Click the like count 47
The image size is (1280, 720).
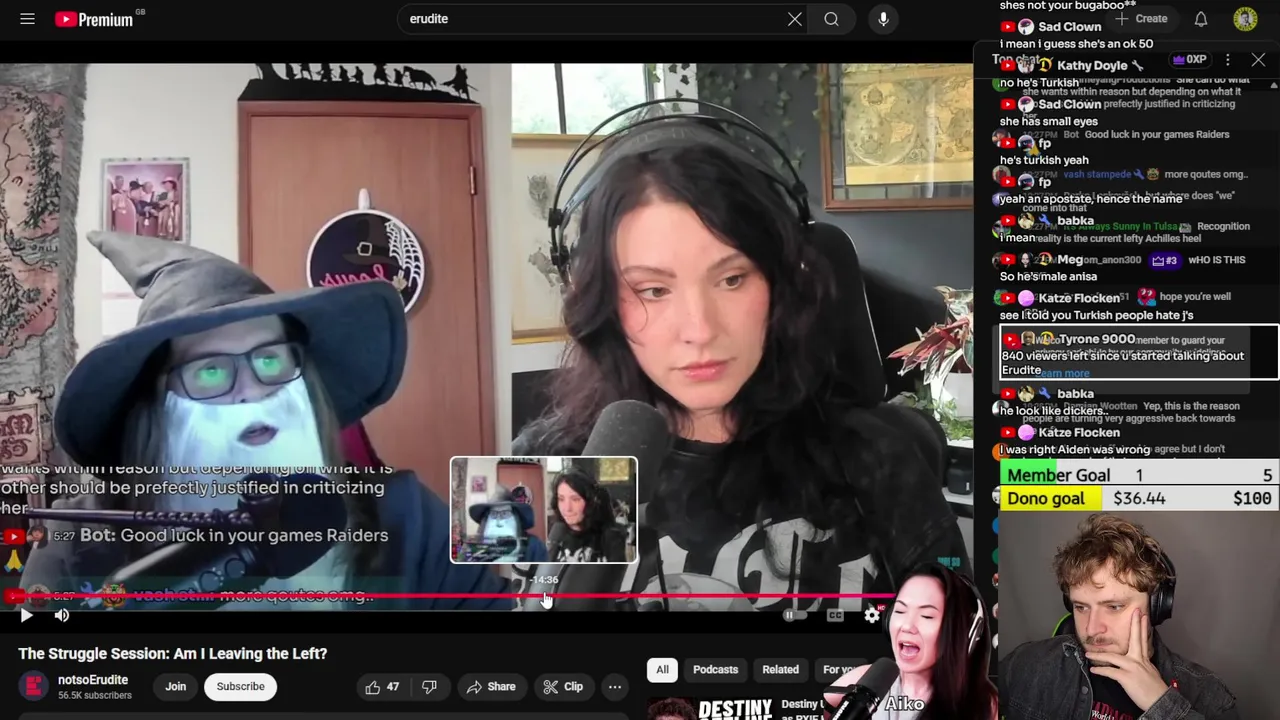(393, 687)
